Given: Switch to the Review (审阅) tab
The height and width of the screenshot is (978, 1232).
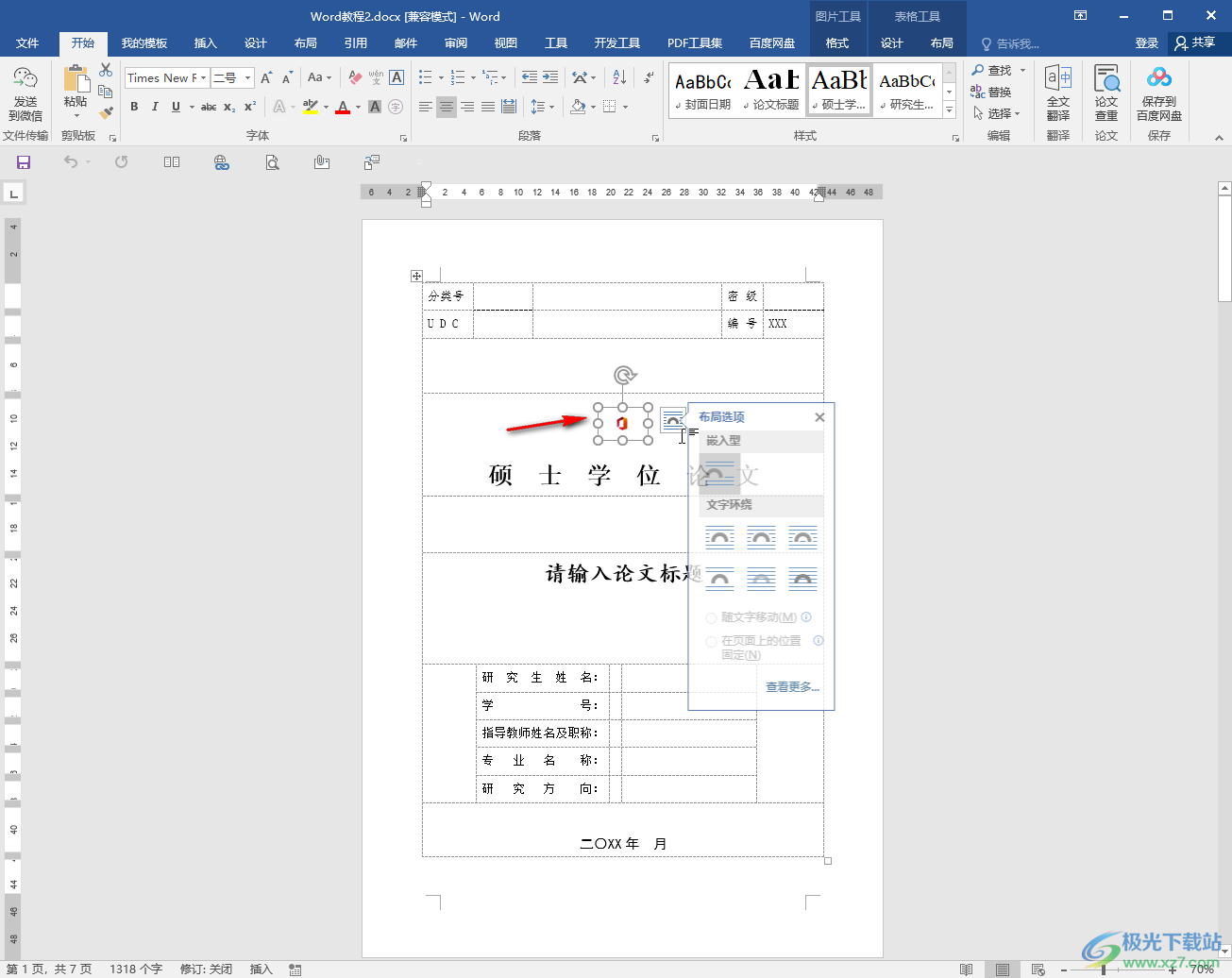Looking at the screenshot, I should tap(455, 43).
